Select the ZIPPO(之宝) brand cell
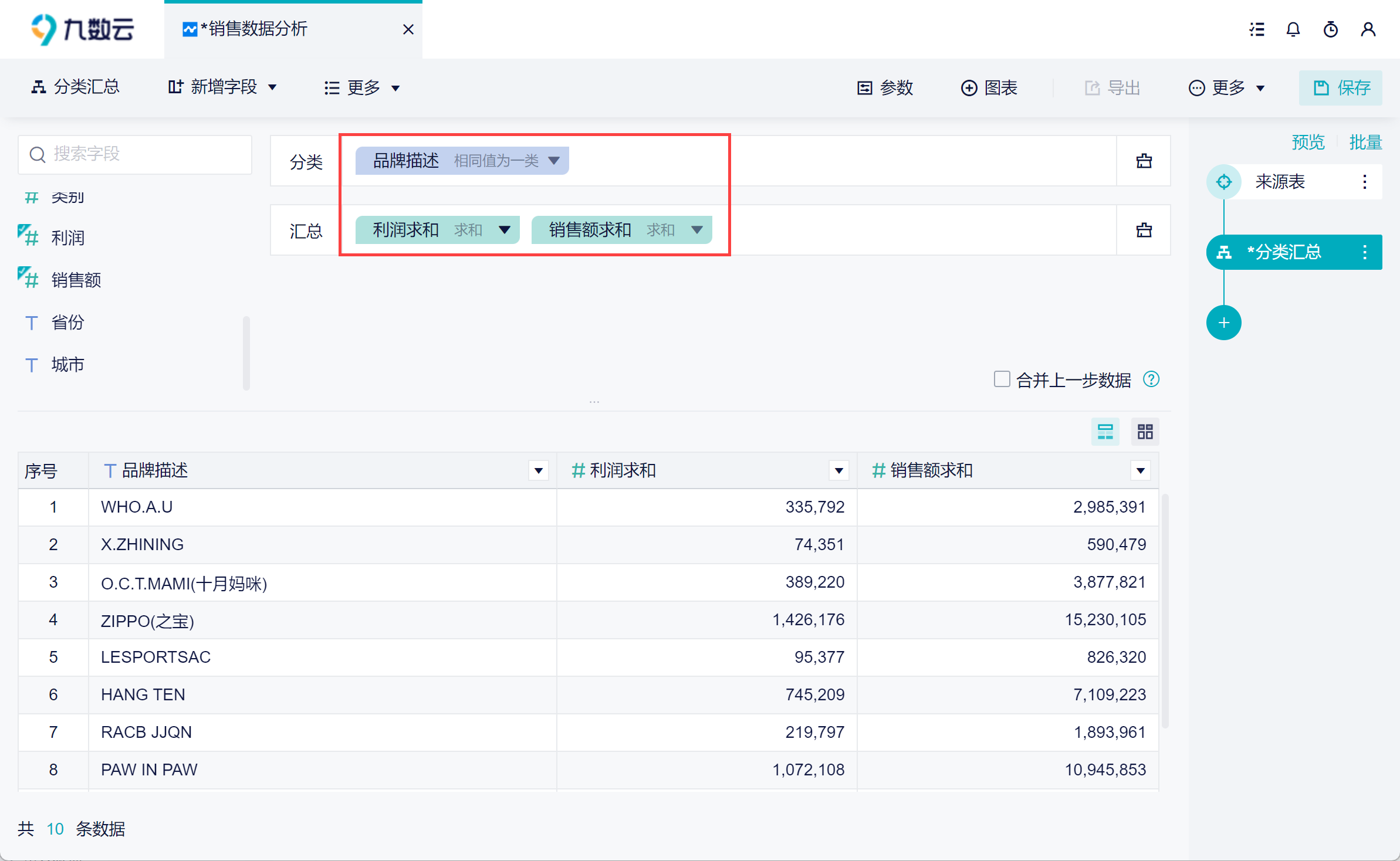The height and width of the screenshot is (861, 1400). pos(323,620)
